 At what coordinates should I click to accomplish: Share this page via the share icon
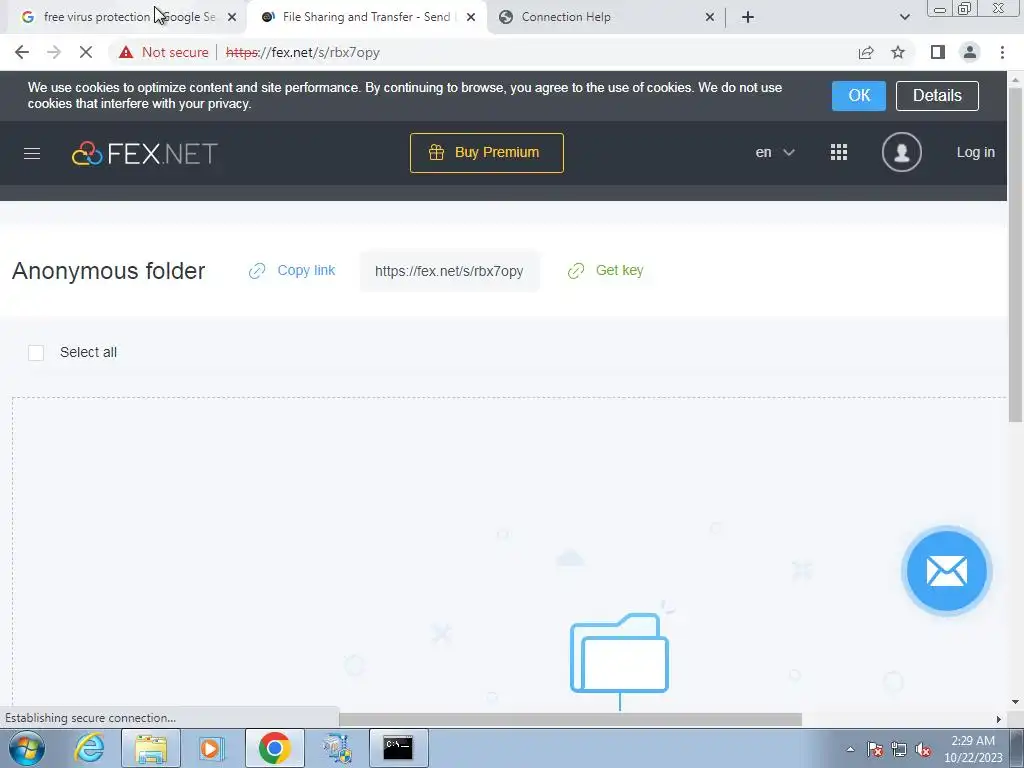point(866,52)
